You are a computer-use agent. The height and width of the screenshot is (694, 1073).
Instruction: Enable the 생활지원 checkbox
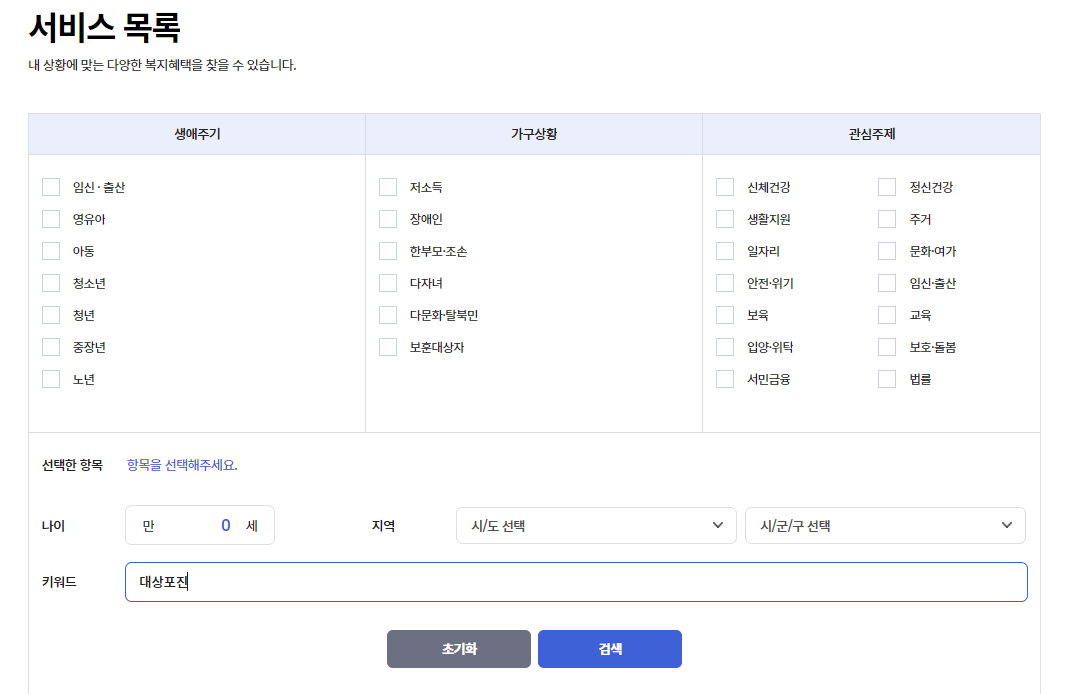click(x=725, y=219)
